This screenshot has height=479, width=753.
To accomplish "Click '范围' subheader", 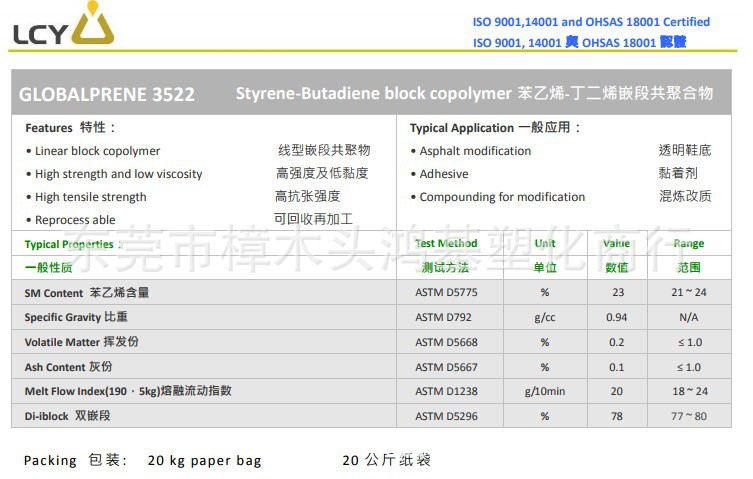I will click(x=689, y=268).
